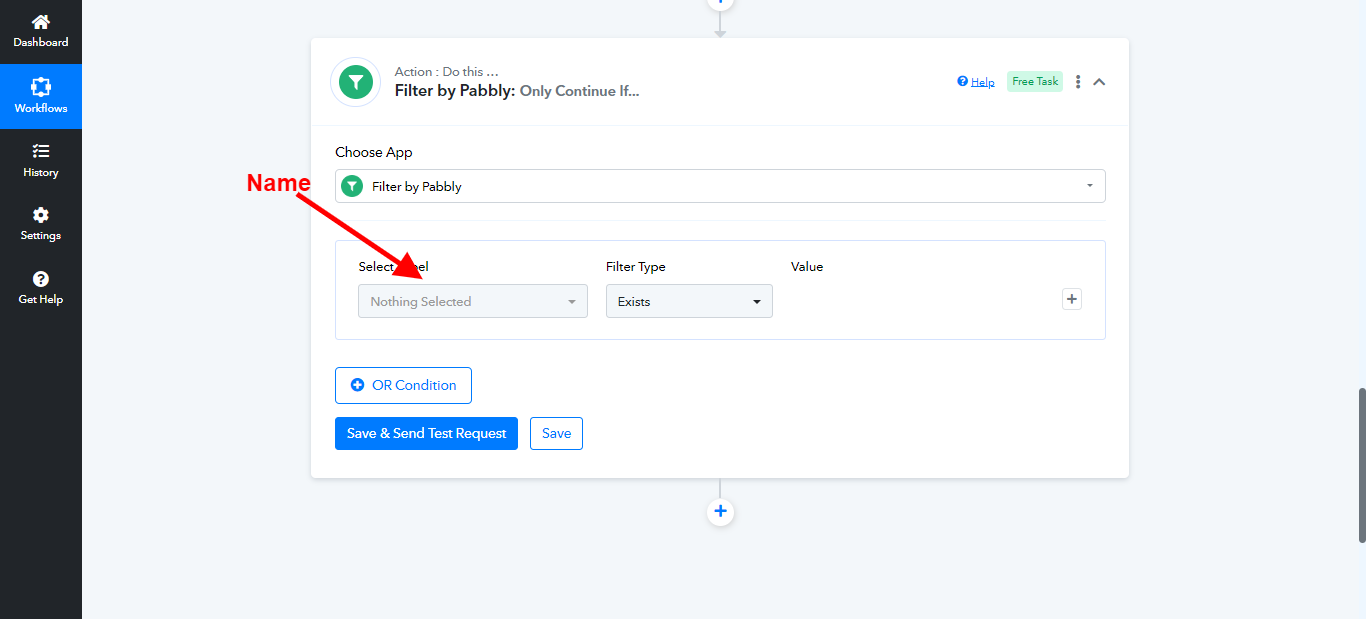Add a step with bottom plus icon
1366x619 pixels.
point(720,512)
